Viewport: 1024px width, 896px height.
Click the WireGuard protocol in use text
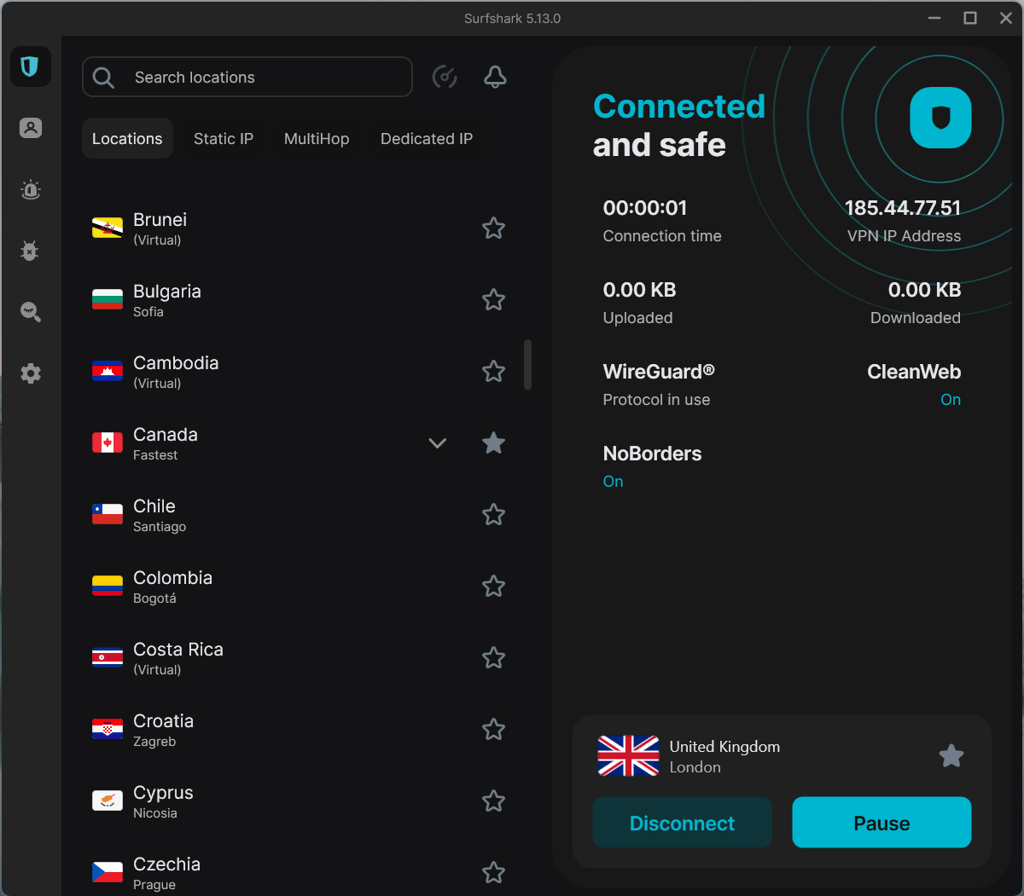coord(658,384)
